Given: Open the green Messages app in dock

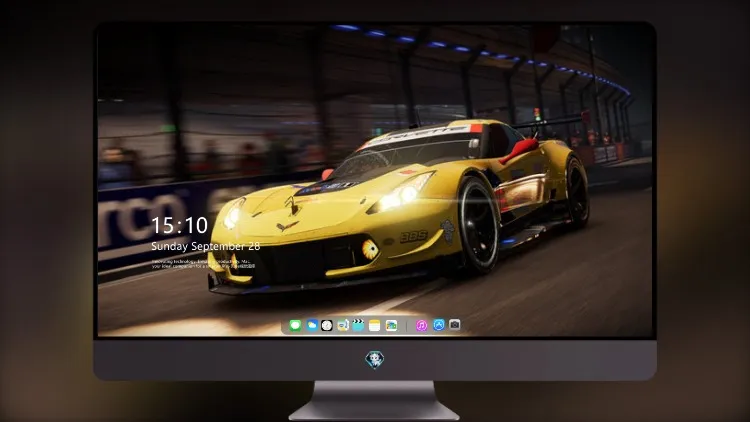Looking at the screenshot, I should [295, 326].
